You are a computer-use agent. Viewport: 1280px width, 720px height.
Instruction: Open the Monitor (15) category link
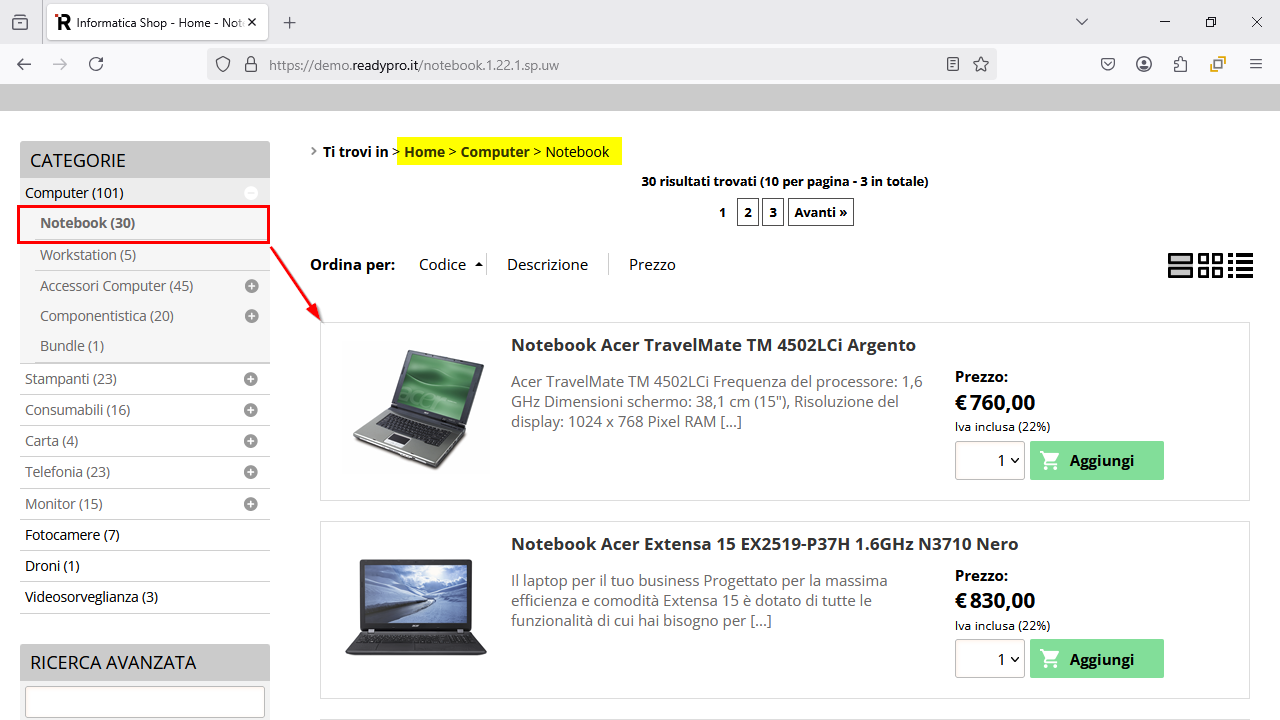click(x=64, y=504)
